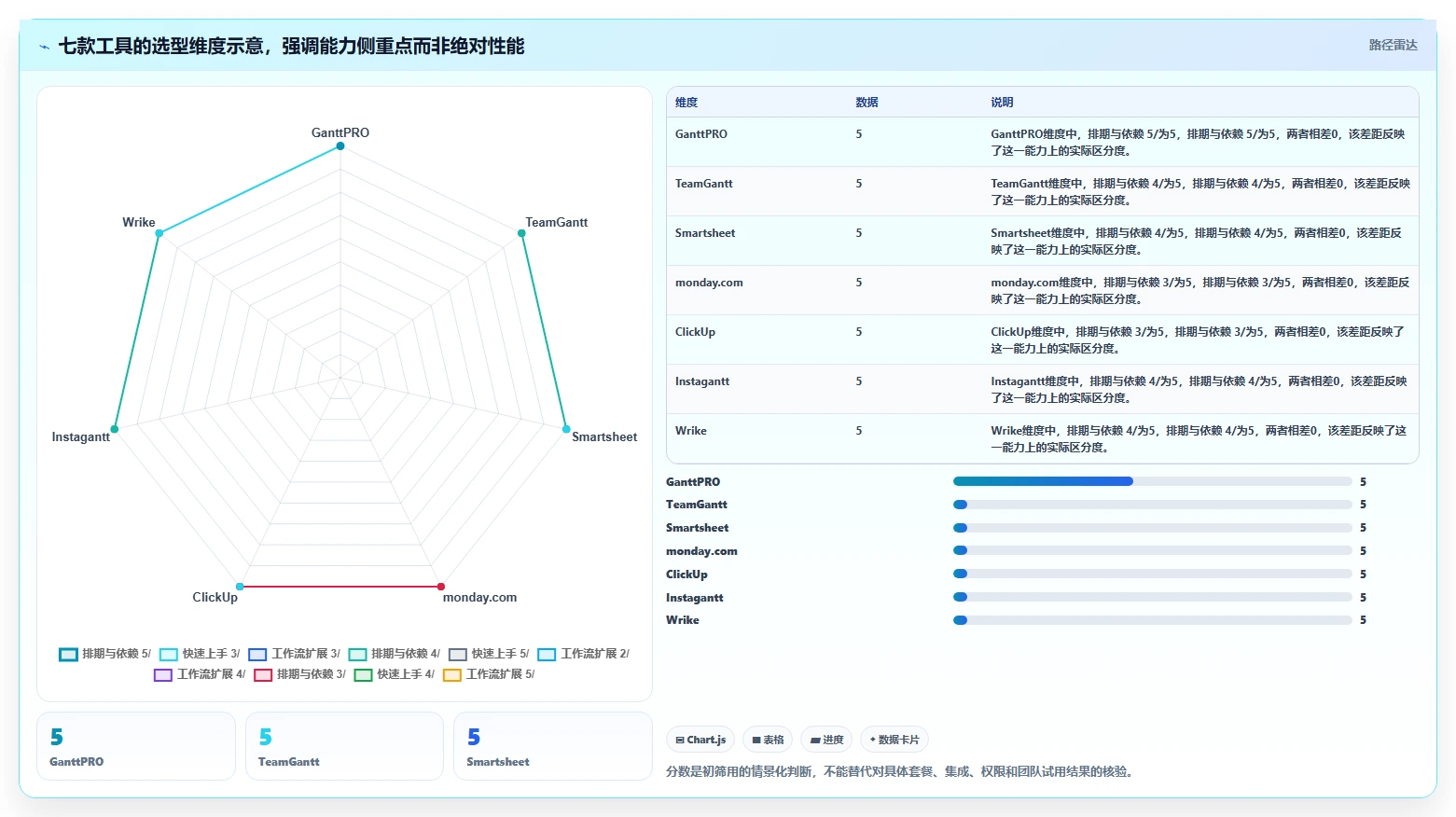Click the GanttPRO data point on radar
This screenshot has width=1456, height=817.
pyautogui.click(x=340, y=145)
